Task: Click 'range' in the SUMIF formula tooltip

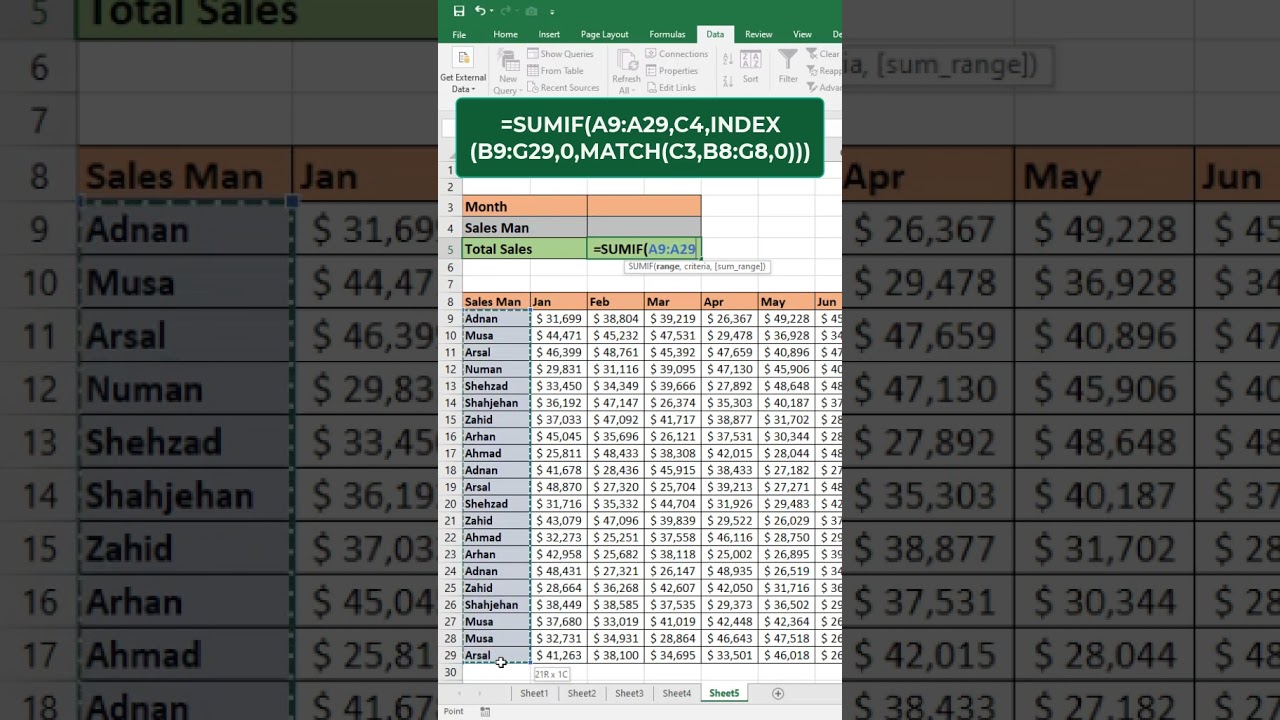Action: pyautogui.click(x=668, y=267)
